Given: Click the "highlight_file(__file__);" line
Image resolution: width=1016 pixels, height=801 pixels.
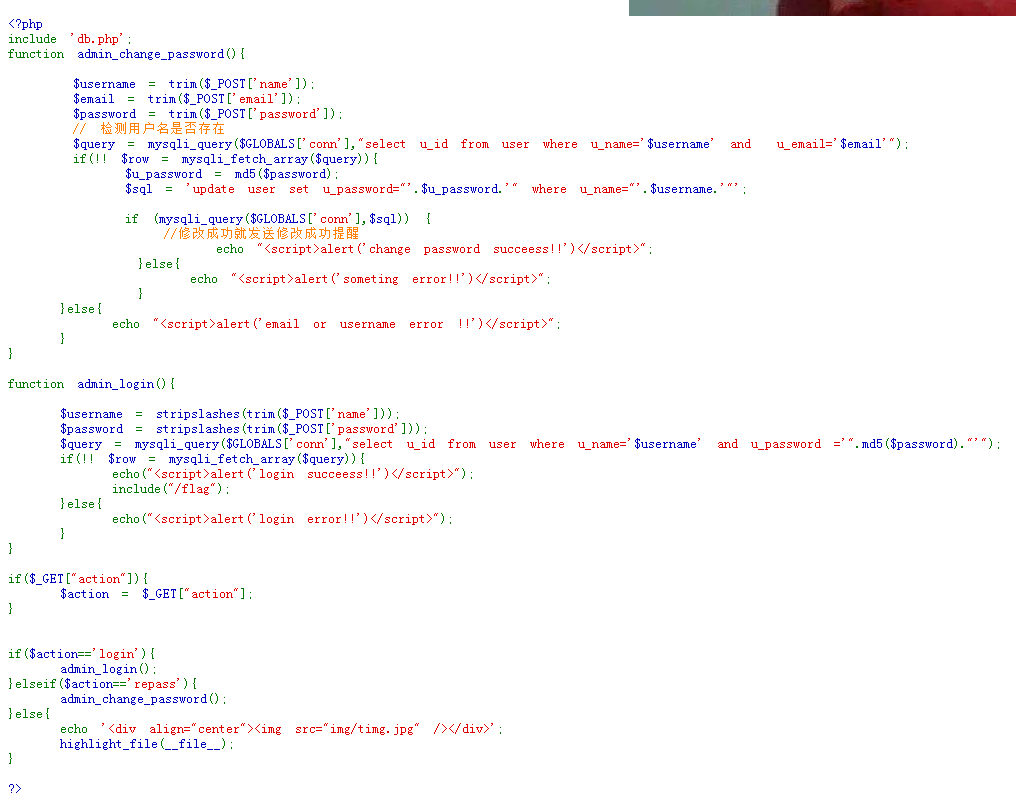Looking at the screenshot, I should [146, 744].
